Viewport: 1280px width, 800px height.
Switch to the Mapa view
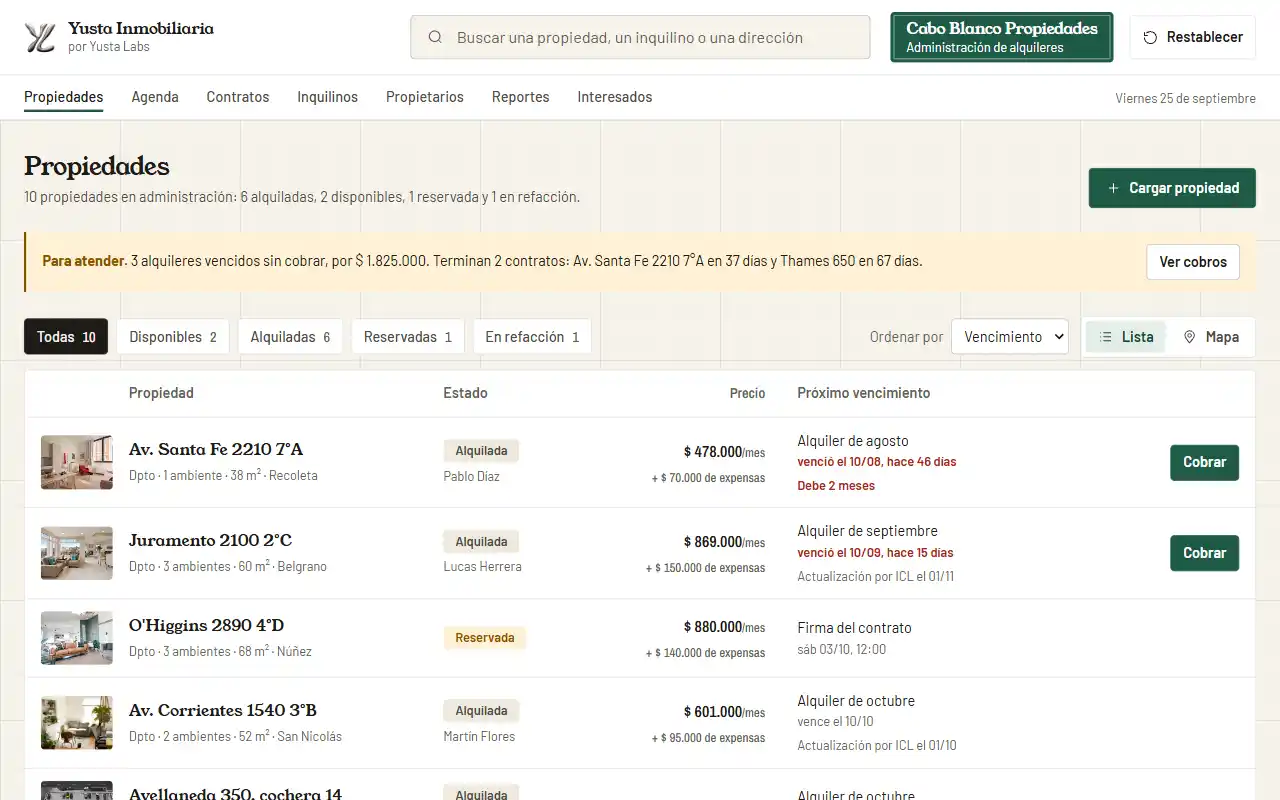[1210, 337]
